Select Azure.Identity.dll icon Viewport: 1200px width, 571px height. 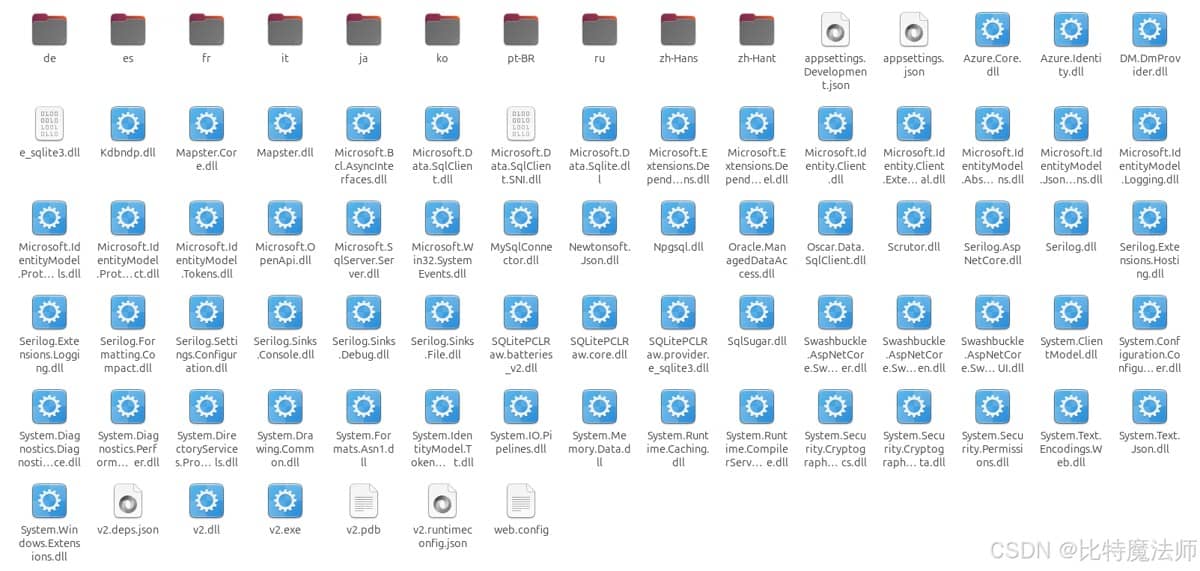click(1071, 30)
